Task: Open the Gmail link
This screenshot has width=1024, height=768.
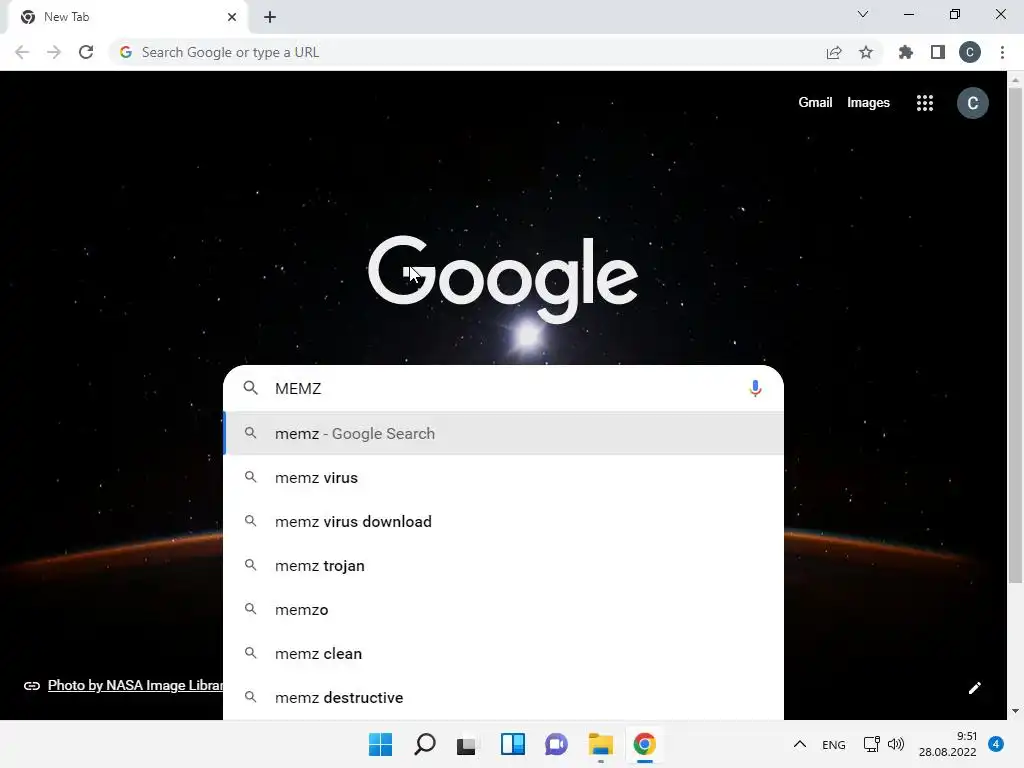Action: [x=815, y=103]
